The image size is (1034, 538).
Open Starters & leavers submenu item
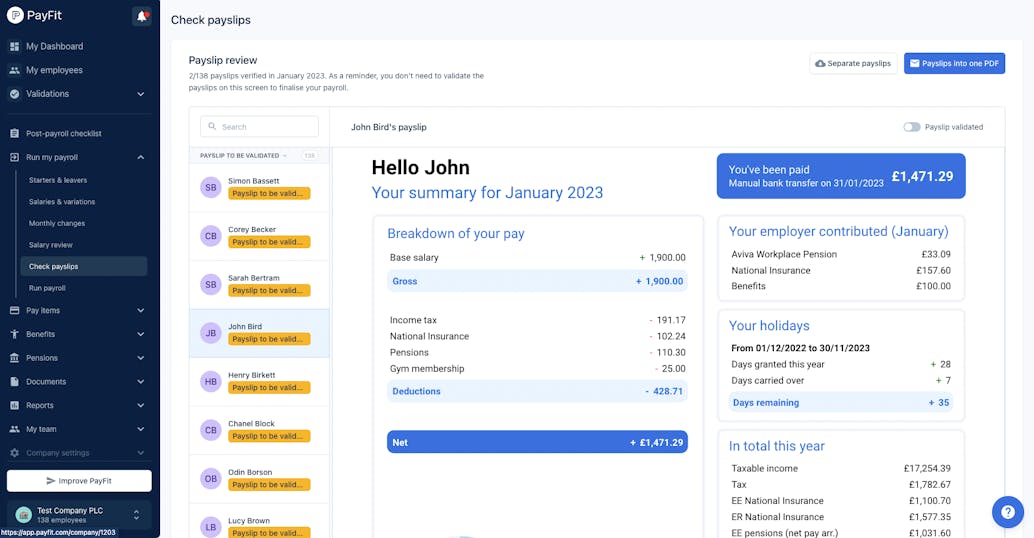[x=58, y=180]
